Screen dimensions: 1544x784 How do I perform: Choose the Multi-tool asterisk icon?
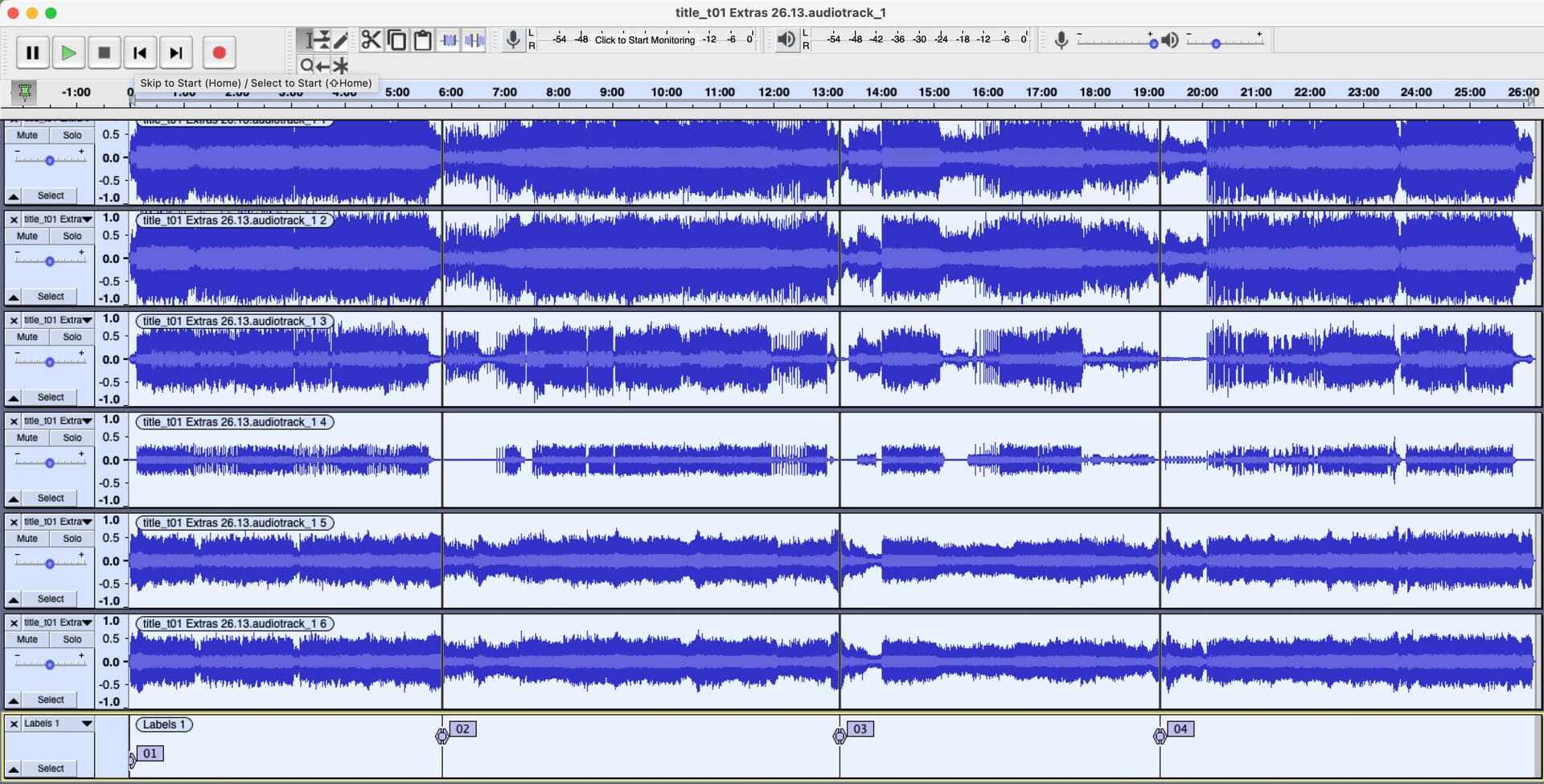[x=341, y=66]
